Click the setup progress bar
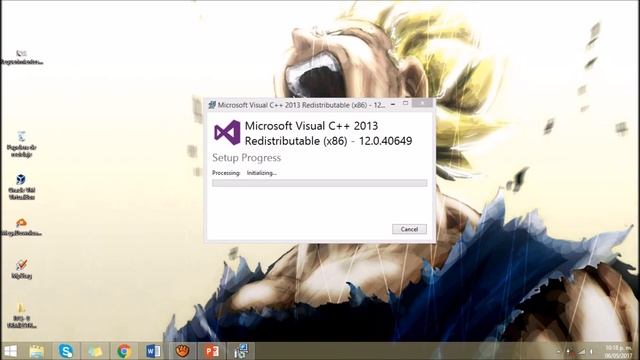Image resolution: width=640 pixels, height=360 pixels. click(x=320, y=183)
